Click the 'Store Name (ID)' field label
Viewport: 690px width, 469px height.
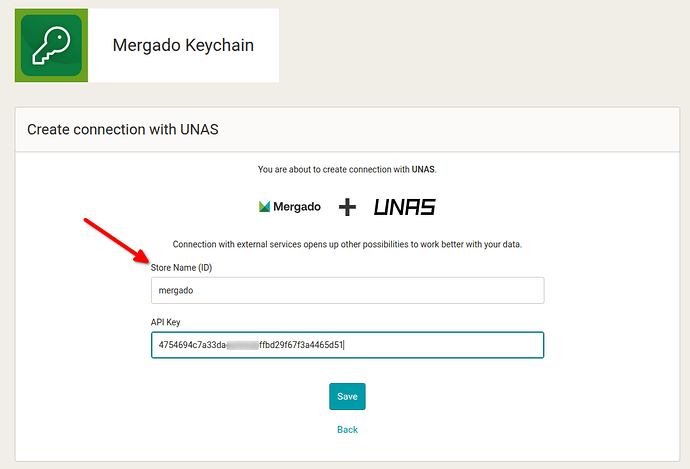tap(181, 268)
